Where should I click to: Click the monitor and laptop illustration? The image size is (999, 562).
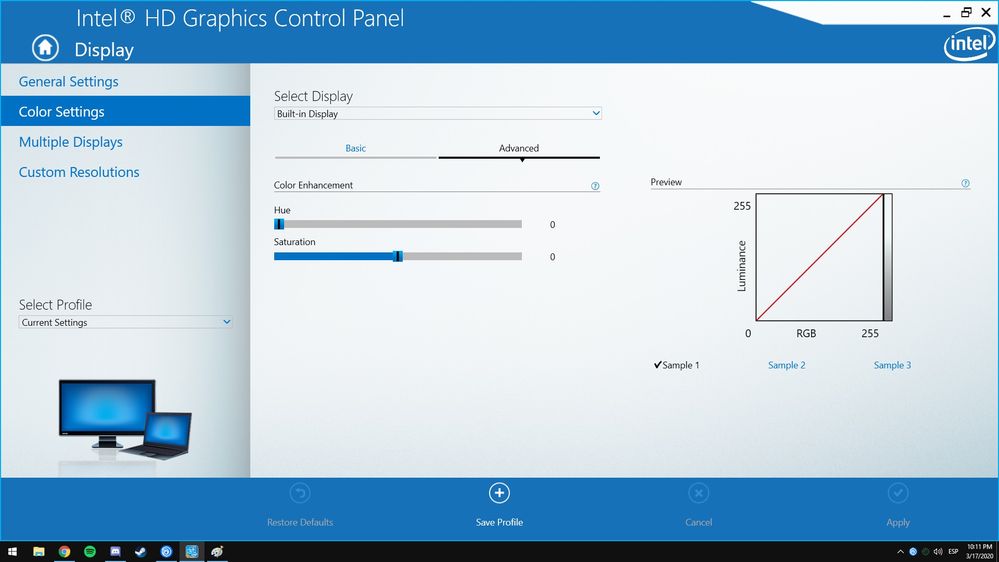tap(125, 421)
